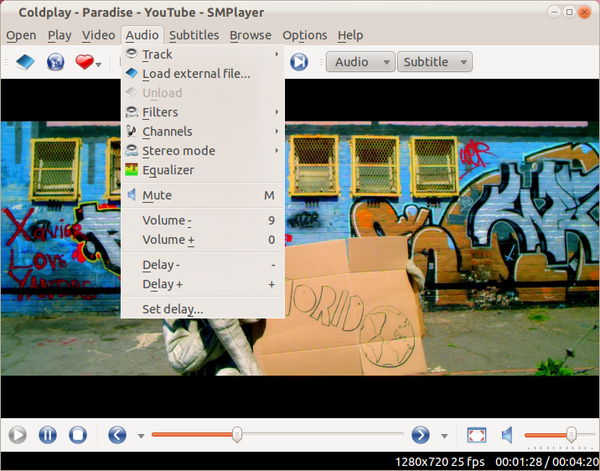Click the next track button in toolbar
The image size is (600, 471).
[x=299, y=62]
